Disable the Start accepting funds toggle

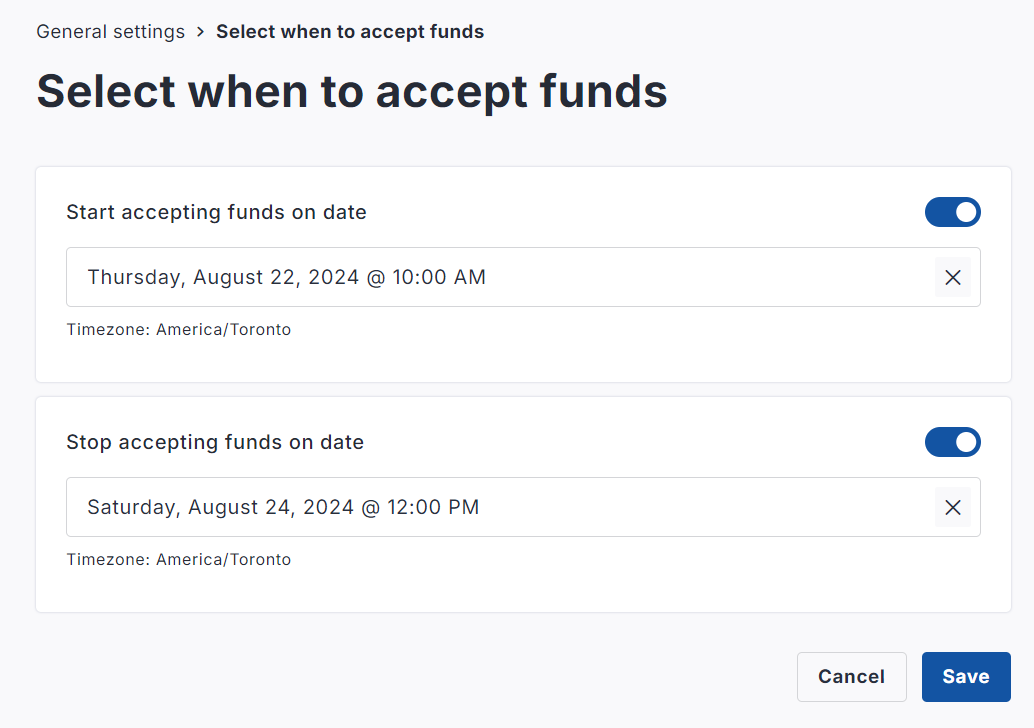952,212
